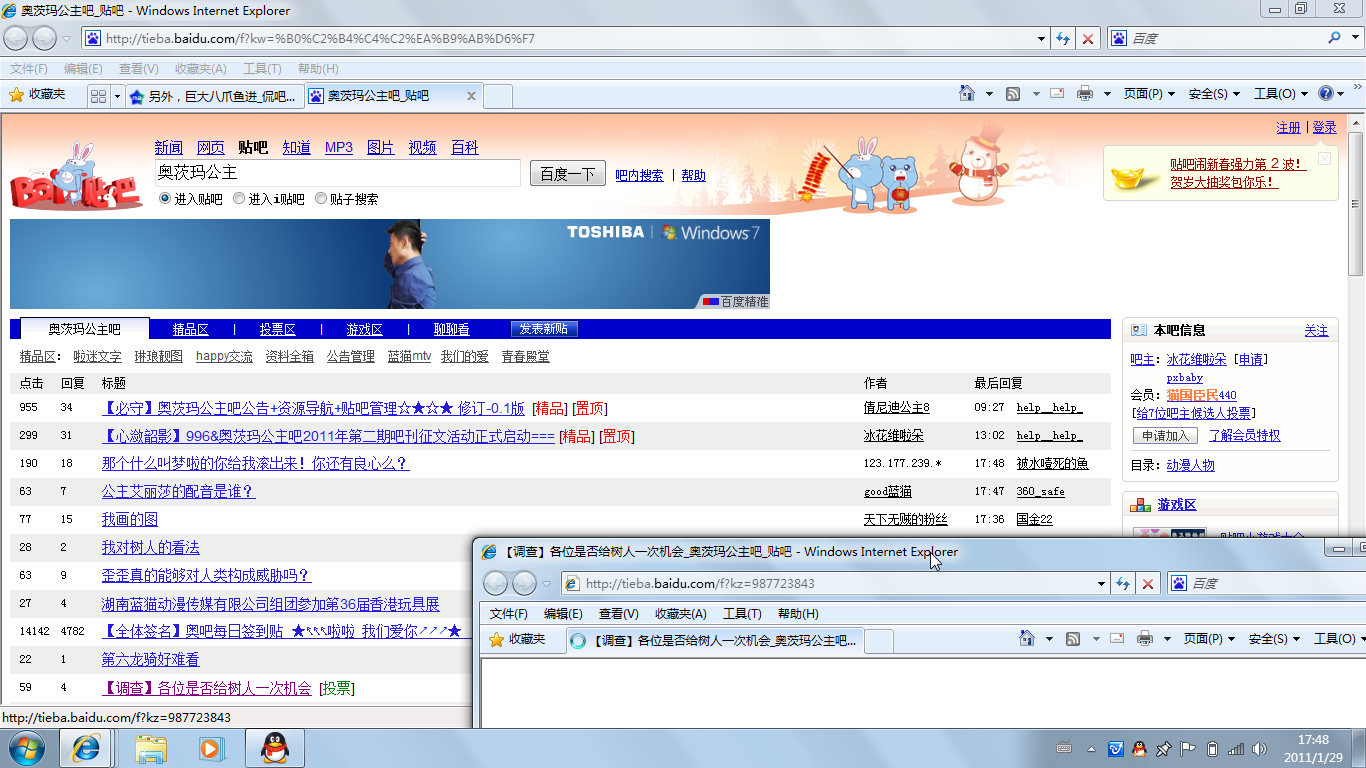Viewport: 1366px width, 768px height.
Task: Switch to 游戏区 tab
Action: tap(364, 329)
